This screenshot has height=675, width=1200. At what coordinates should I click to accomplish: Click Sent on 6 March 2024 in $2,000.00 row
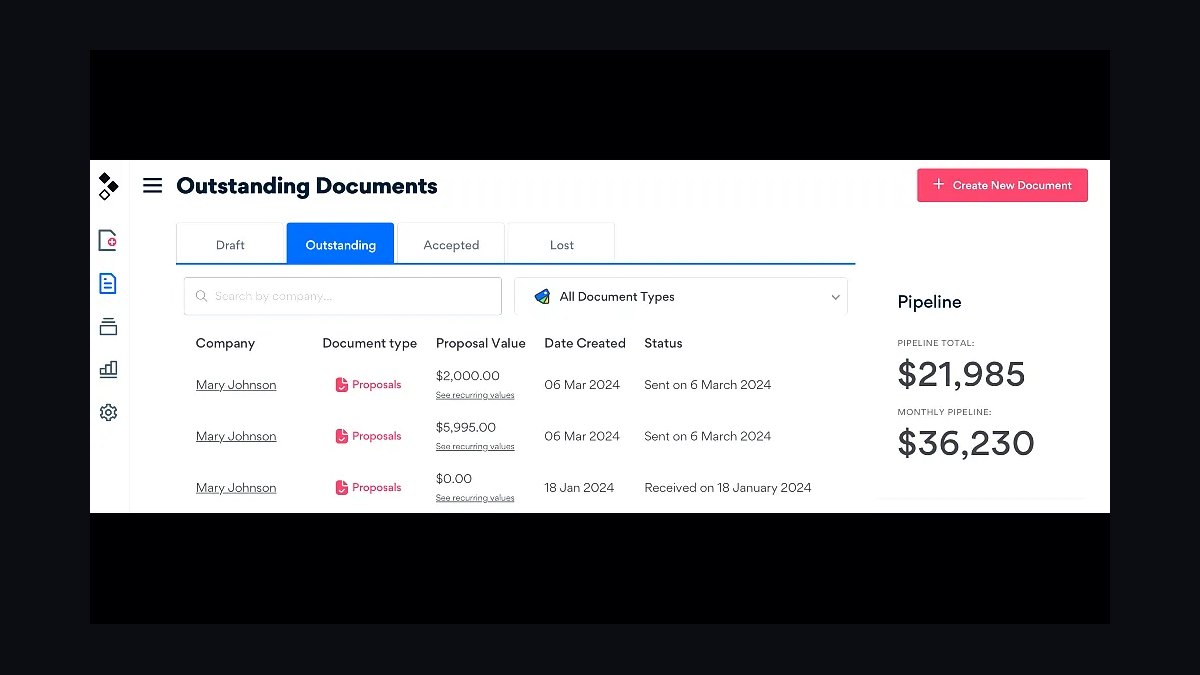click(708, 385)
